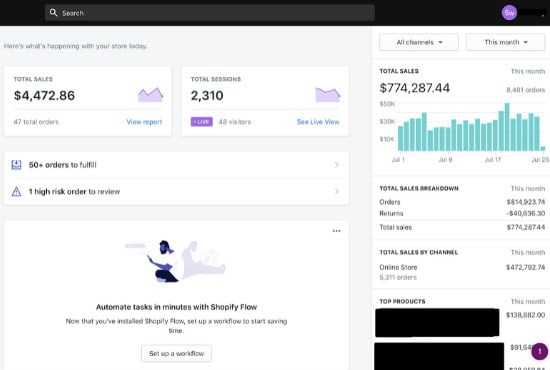Click the orders to fulfill inbox icon
Screen dimensions: 550x370
point(16,164)
